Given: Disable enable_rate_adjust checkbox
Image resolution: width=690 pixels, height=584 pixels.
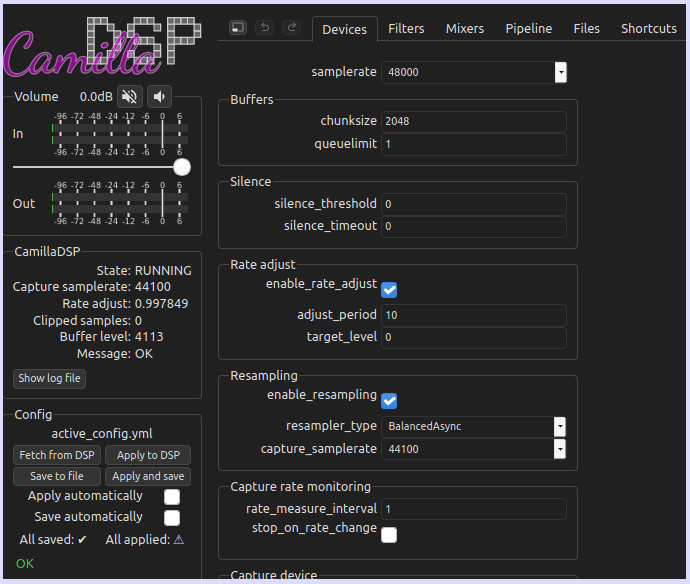Looking at the screenshot, I should coord(389,290).
